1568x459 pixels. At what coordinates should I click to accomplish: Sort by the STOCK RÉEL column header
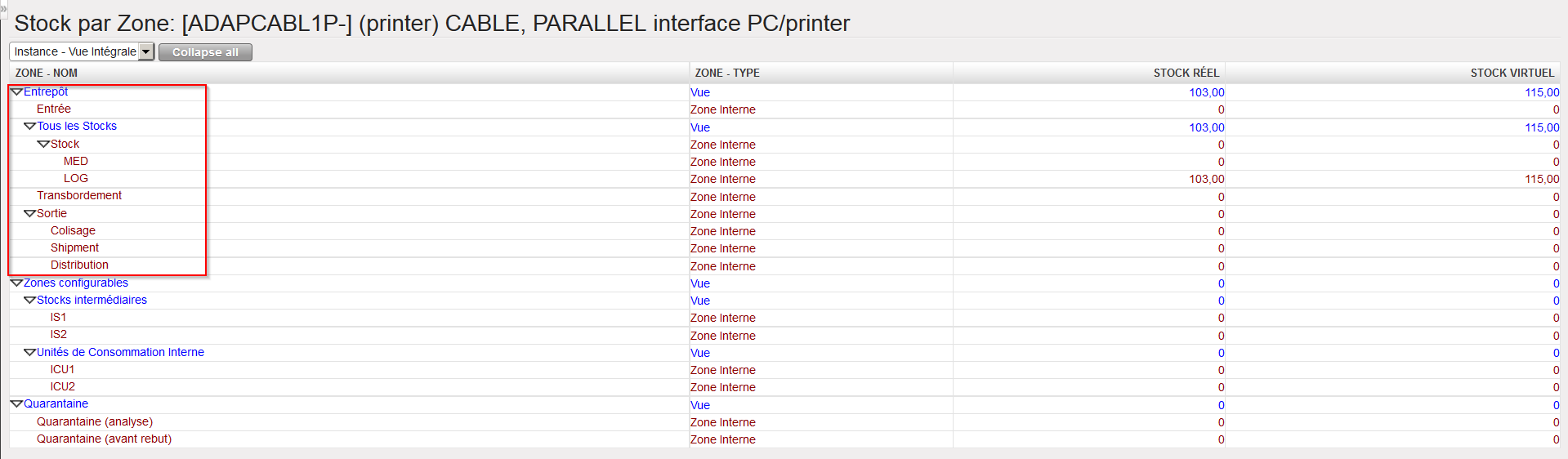tap(1186, 74)
